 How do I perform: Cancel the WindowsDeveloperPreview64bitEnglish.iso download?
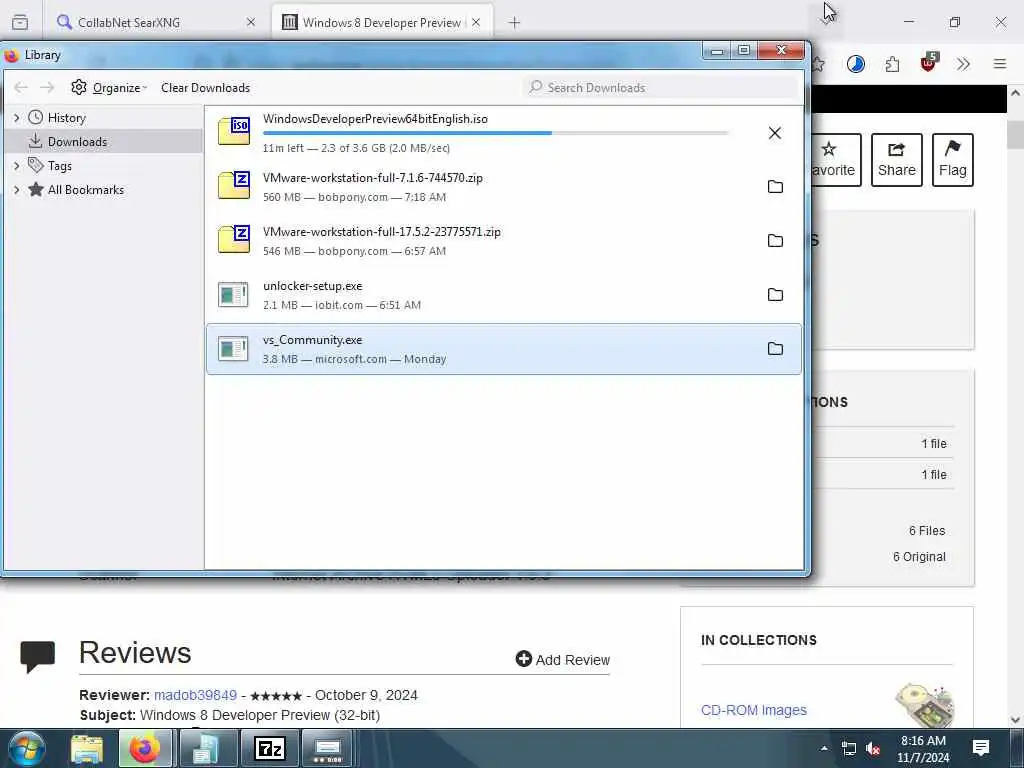775,133
